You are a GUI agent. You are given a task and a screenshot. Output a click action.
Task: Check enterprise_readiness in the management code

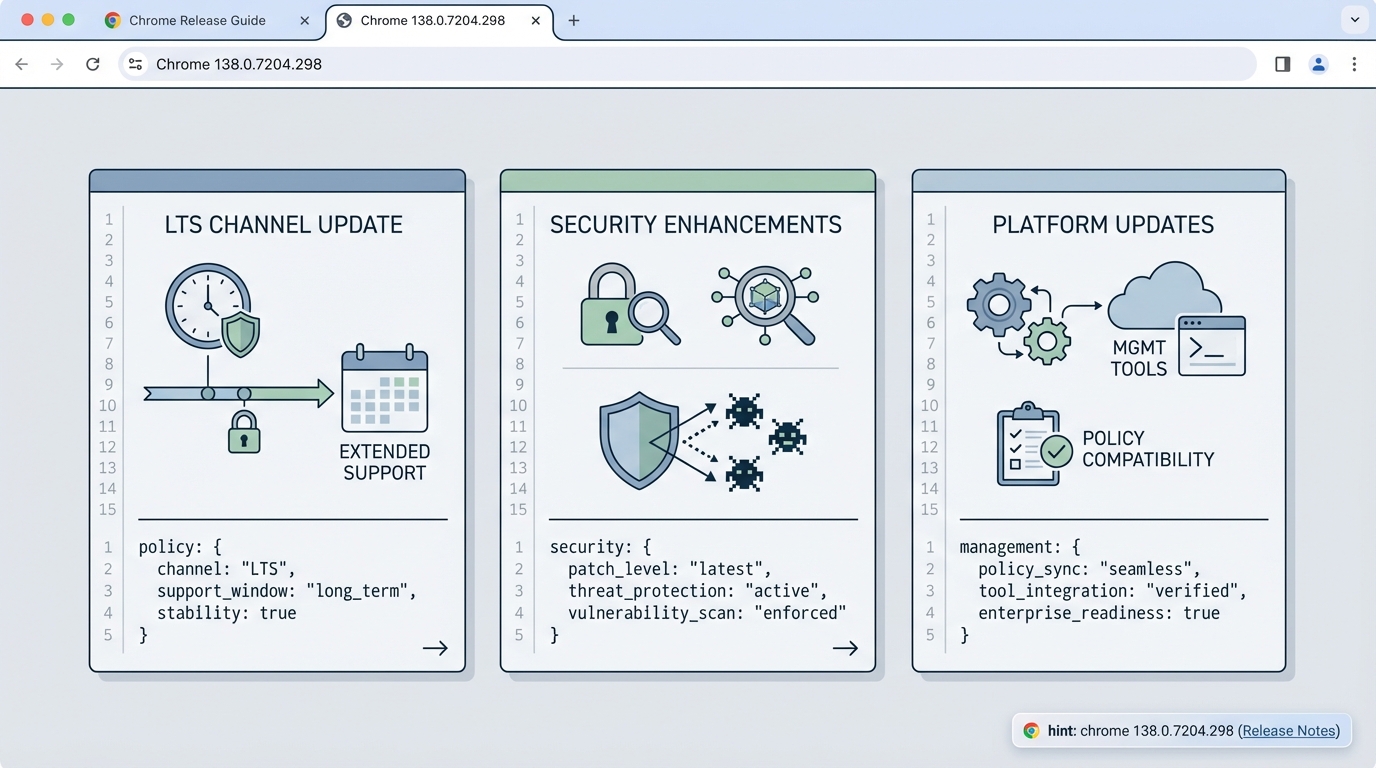[1091, 613]
